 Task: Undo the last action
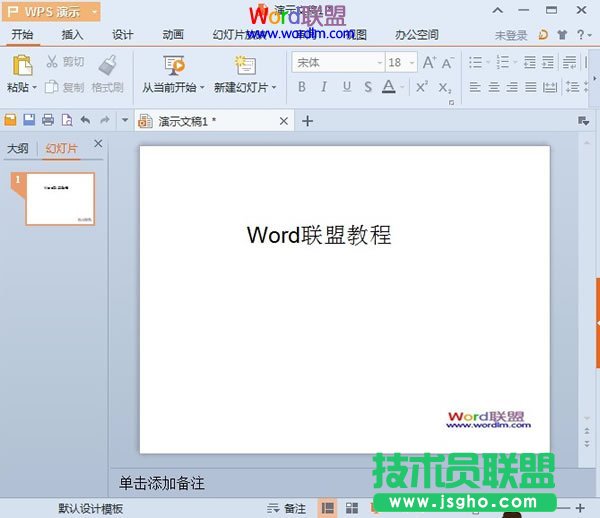tap(85, 120)
